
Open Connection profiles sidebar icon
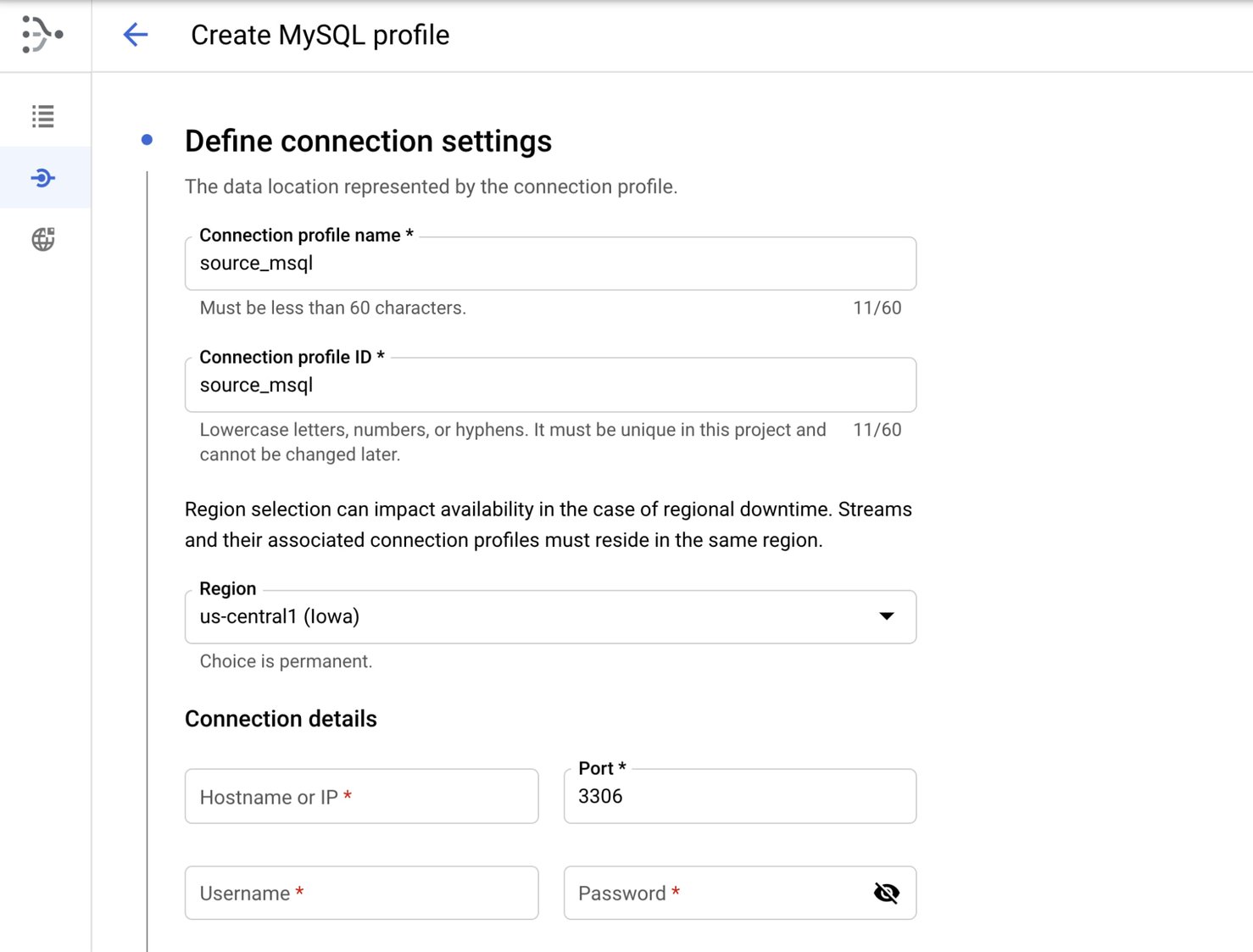[43, 178]
